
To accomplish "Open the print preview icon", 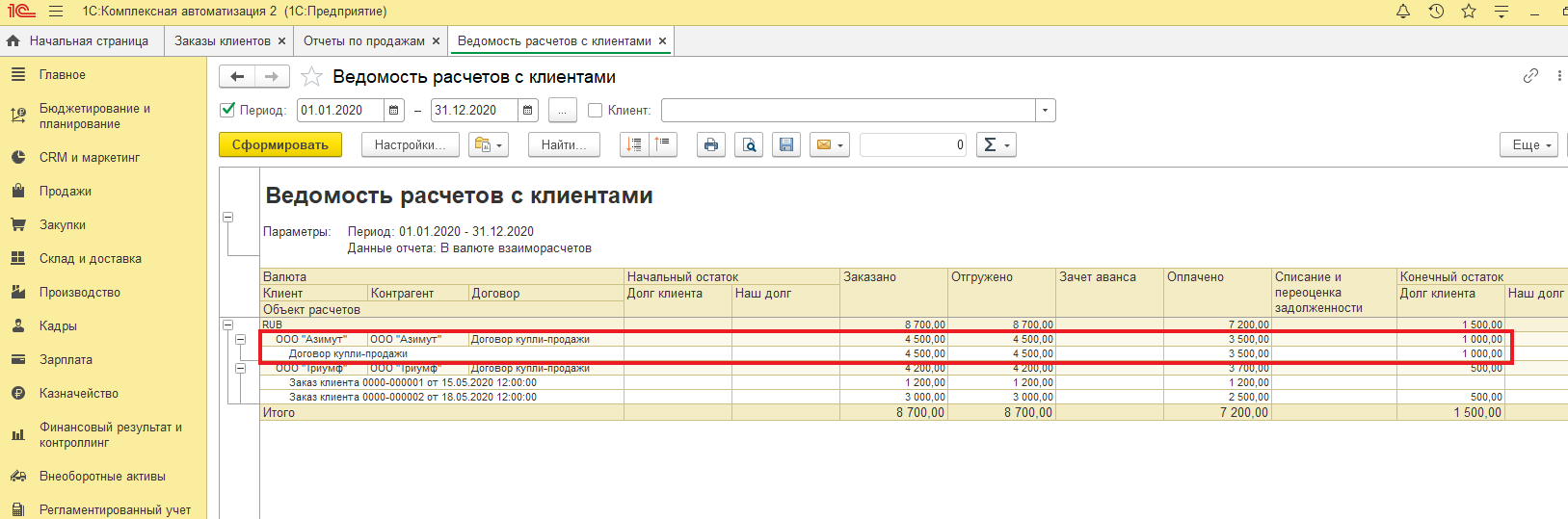I will coord(749,145).
